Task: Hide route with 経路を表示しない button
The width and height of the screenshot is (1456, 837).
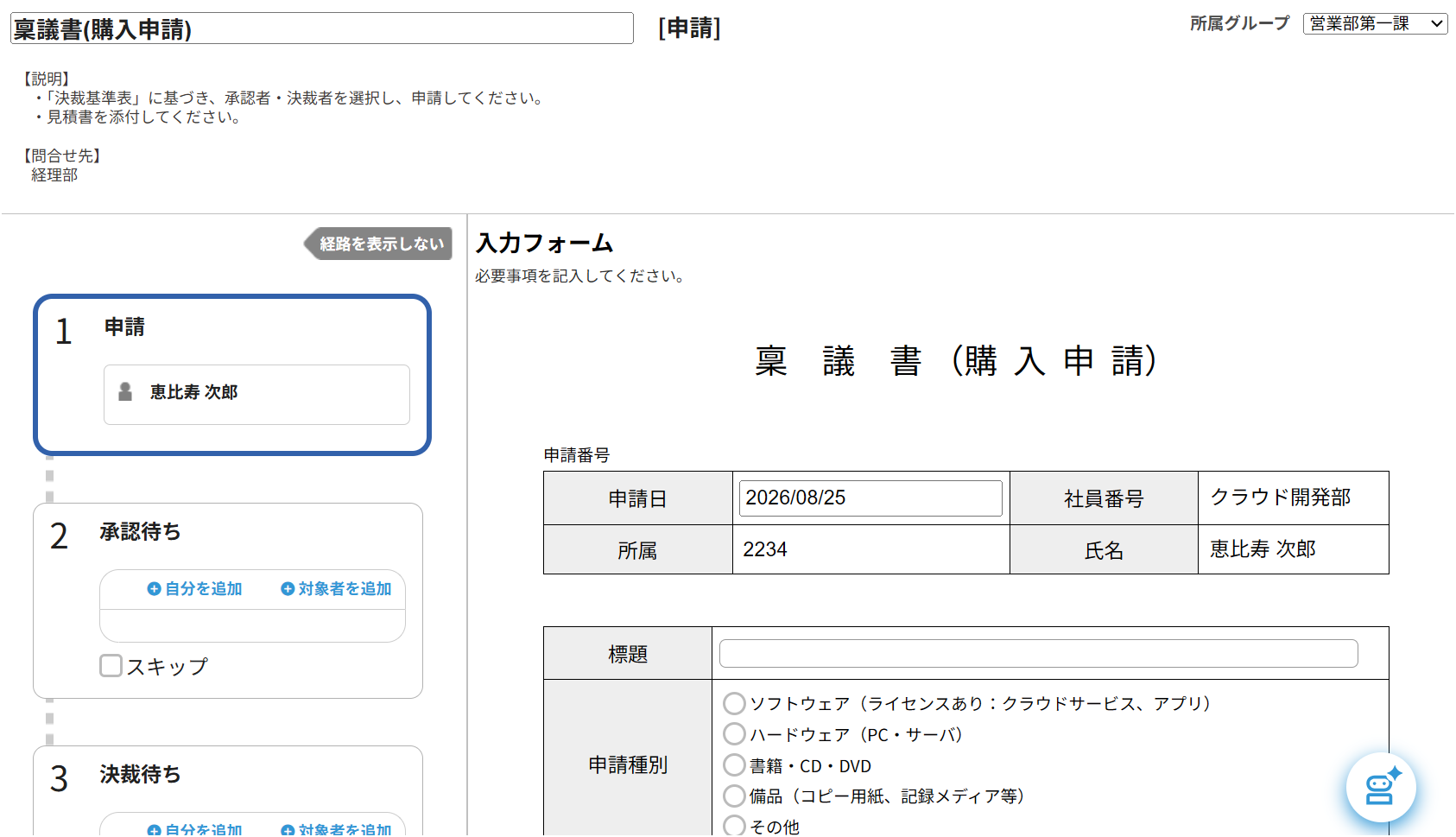Action: pos(378,244)
